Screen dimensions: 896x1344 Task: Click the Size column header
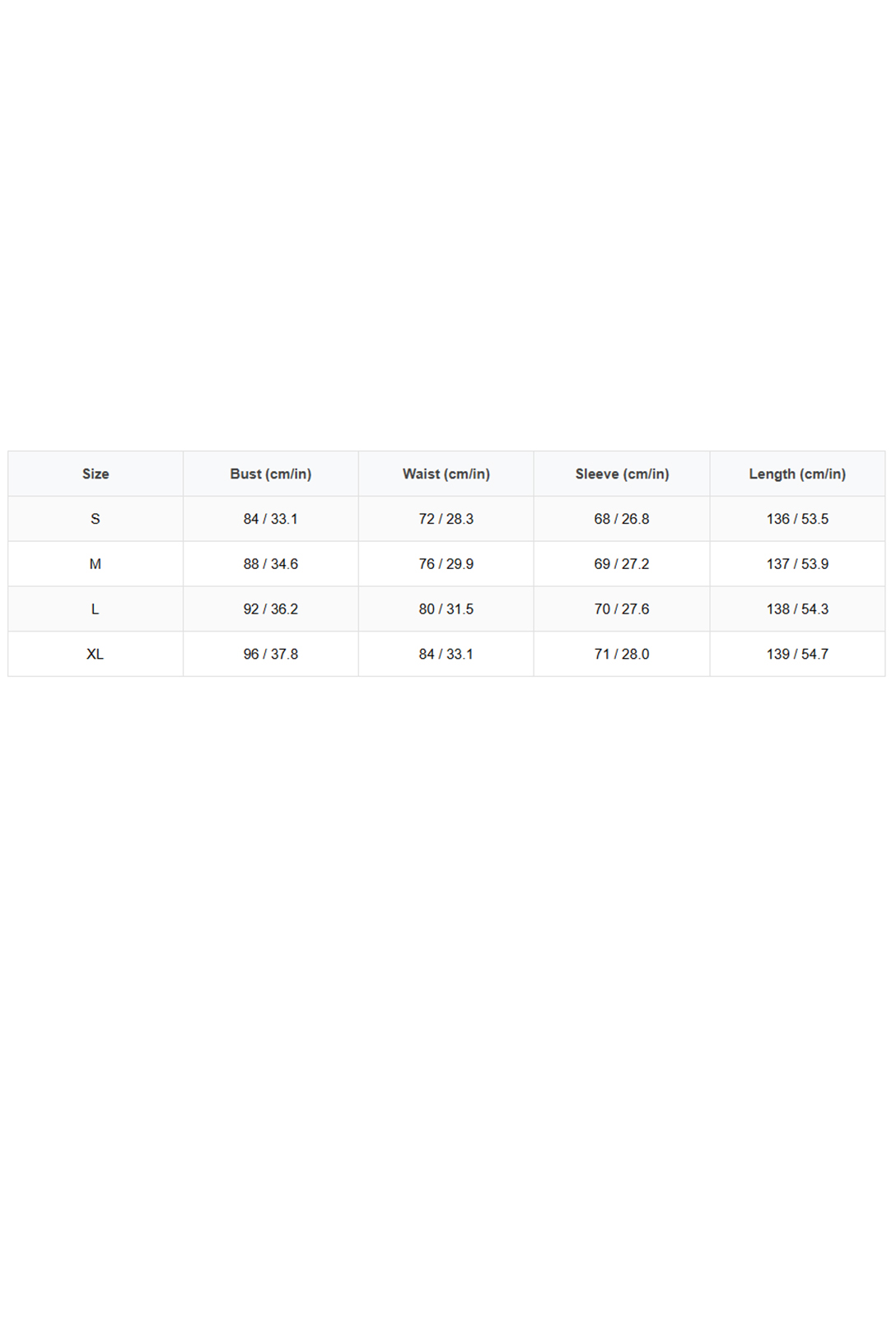pos(96,474)
